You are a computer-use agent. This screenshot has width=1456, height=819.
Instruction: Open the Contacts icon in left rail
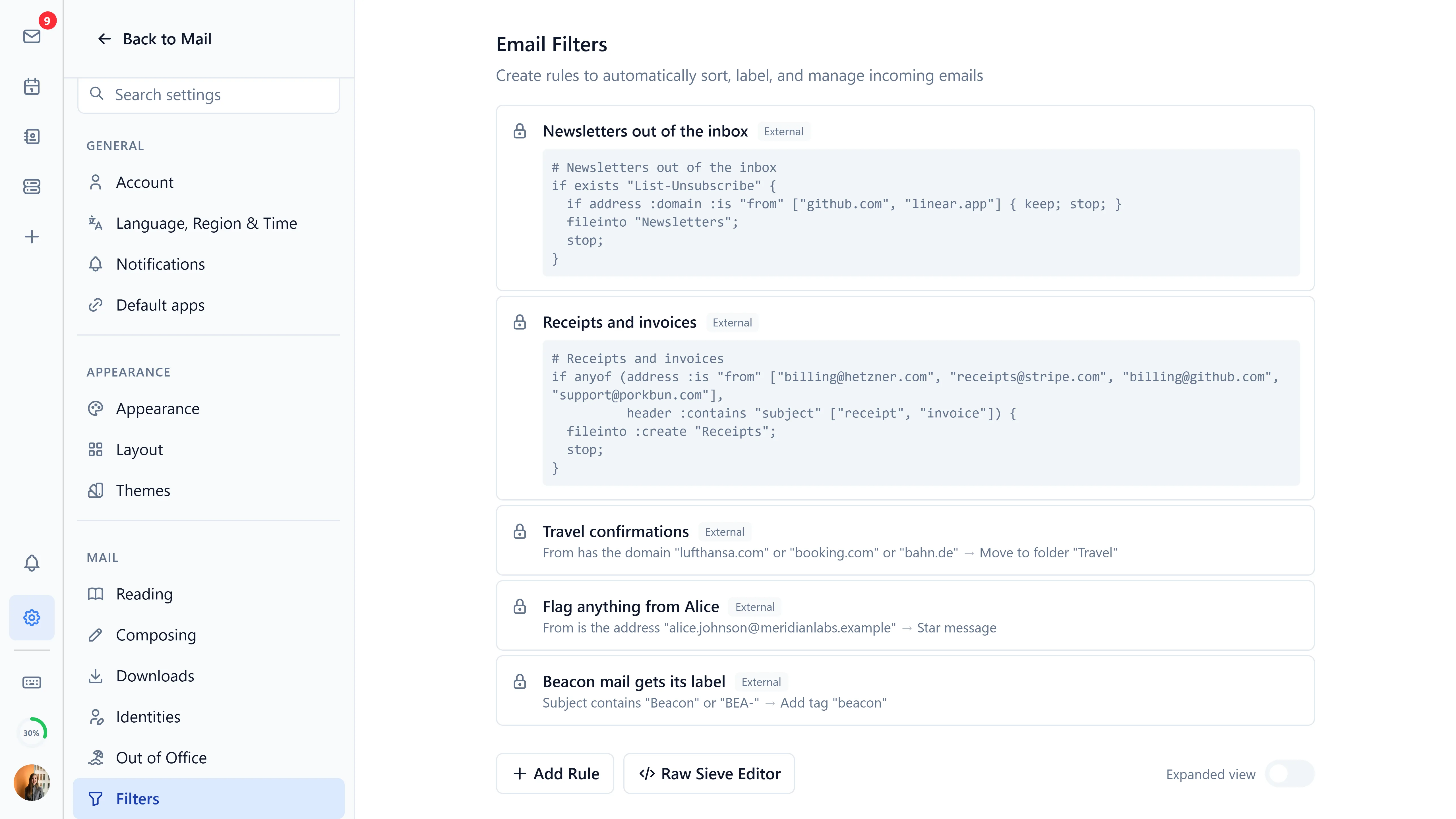click(x=32, y=136)
